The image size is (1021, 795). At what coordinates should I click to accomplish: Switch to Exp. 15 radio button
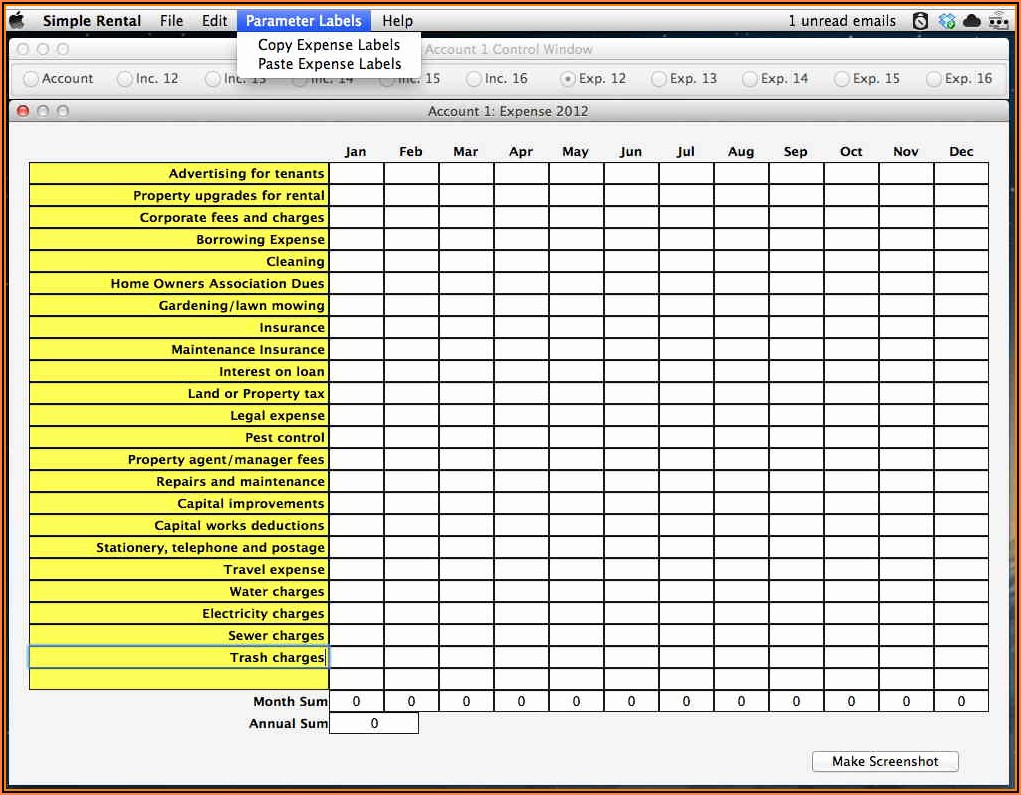[842, 79]
